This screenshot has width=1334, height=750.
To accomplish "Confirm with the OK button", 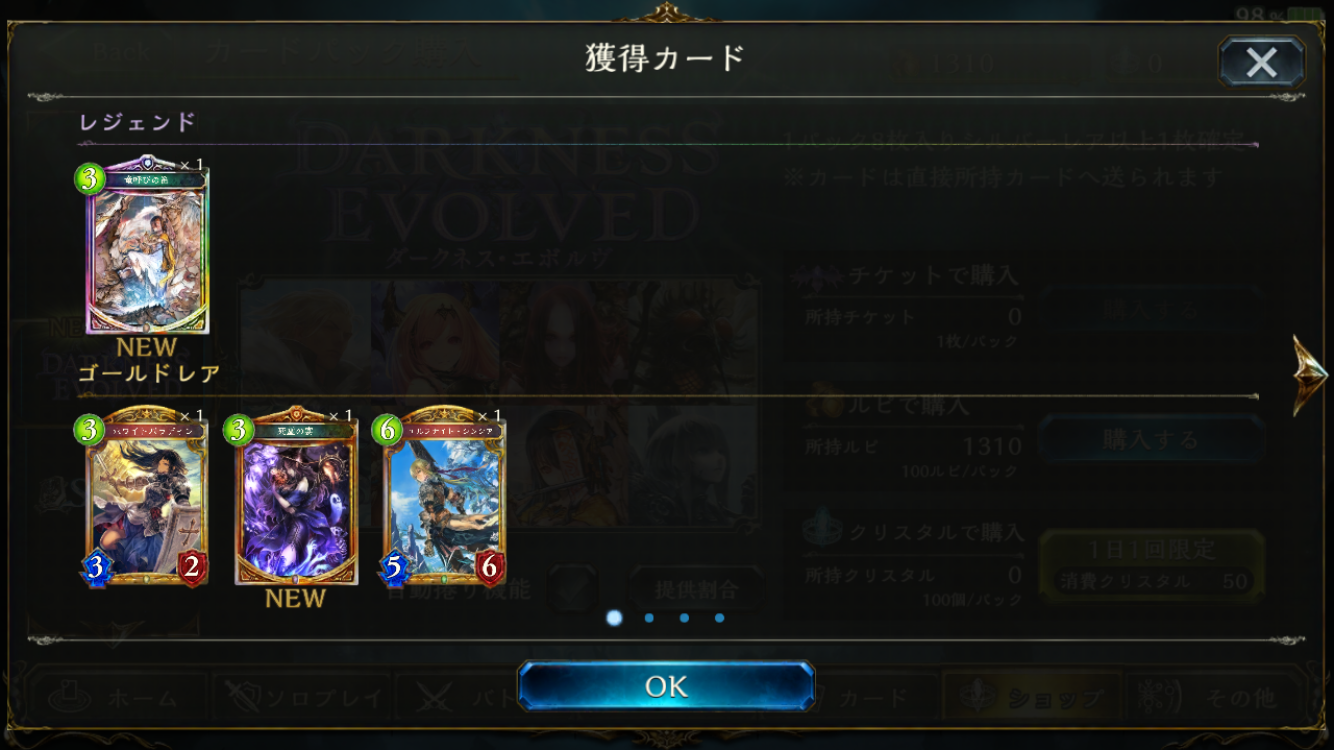I will (666, 686).
